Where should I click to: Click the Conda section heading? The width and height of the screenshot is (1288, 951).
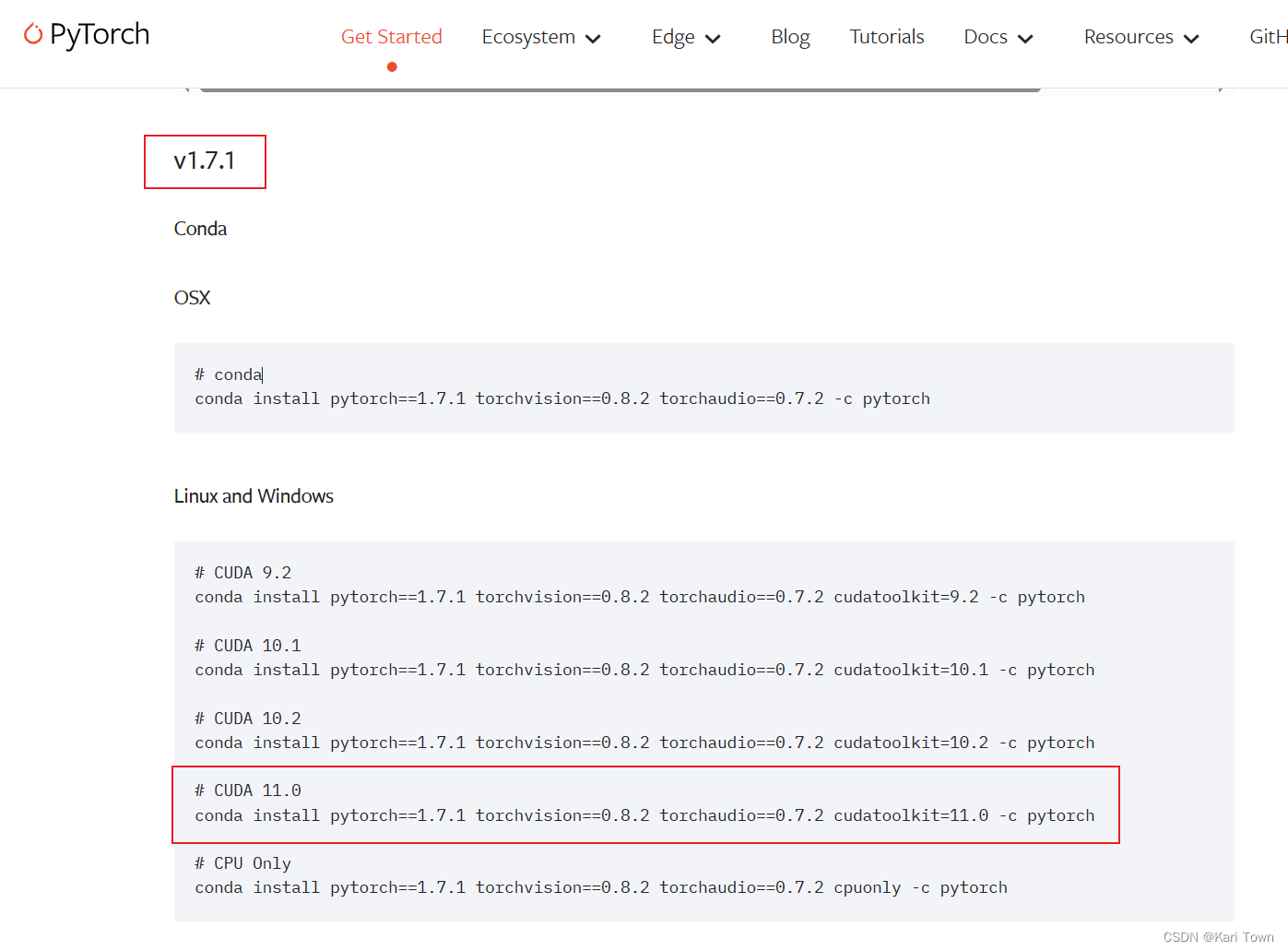click(200, 228)
